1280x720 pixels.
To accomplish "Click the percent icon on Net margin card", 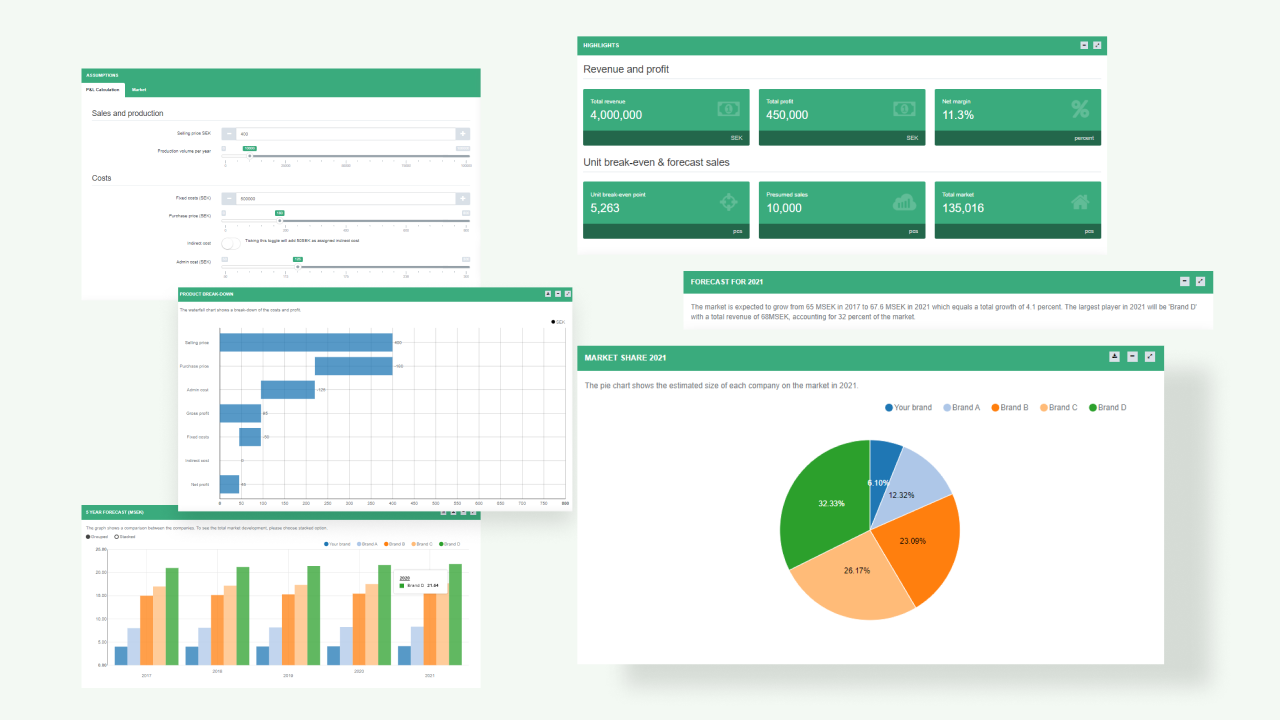I will tap(1080, 109).
